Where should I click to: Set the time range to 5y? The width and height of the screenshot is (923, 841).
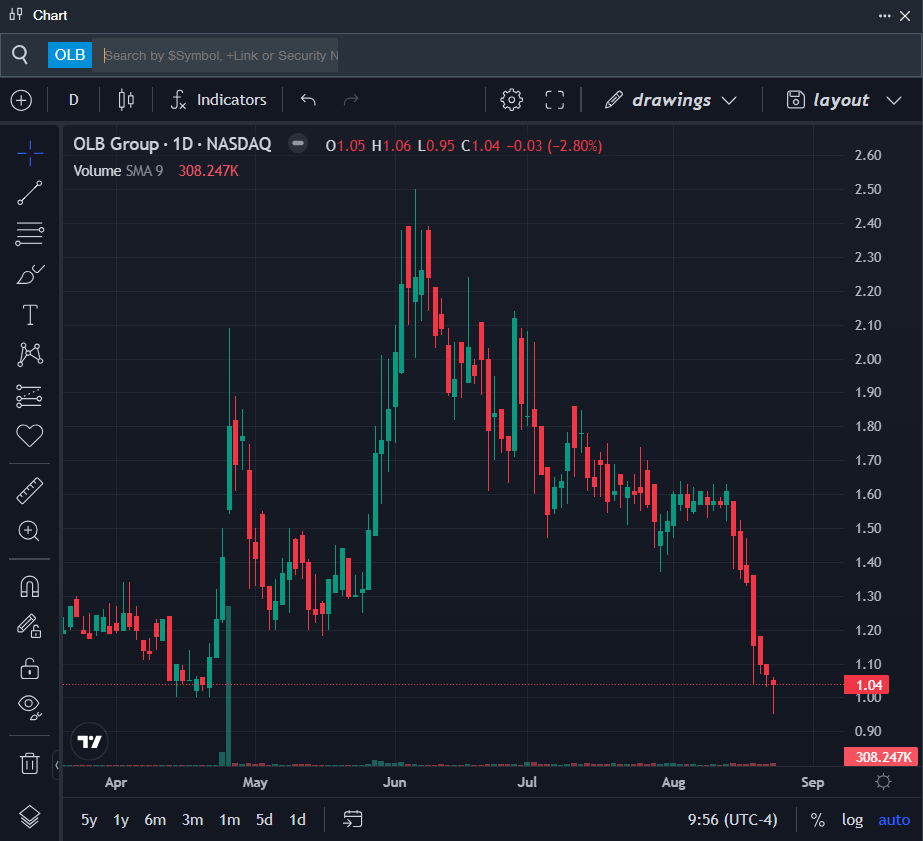coord(89,820)
